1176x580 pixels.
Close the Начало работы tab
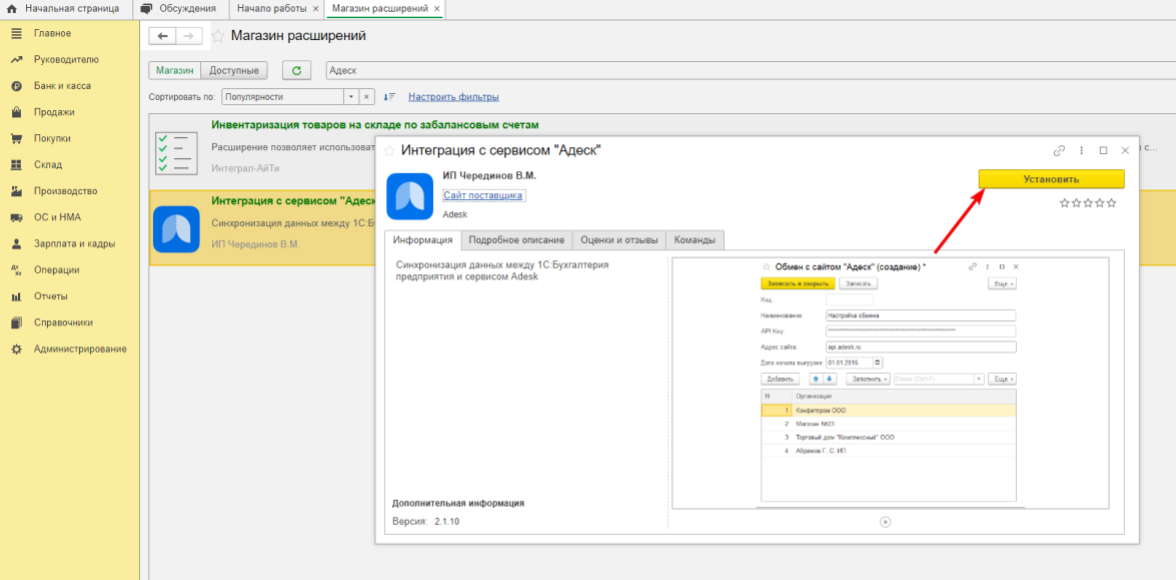click(x=315, y=8)
